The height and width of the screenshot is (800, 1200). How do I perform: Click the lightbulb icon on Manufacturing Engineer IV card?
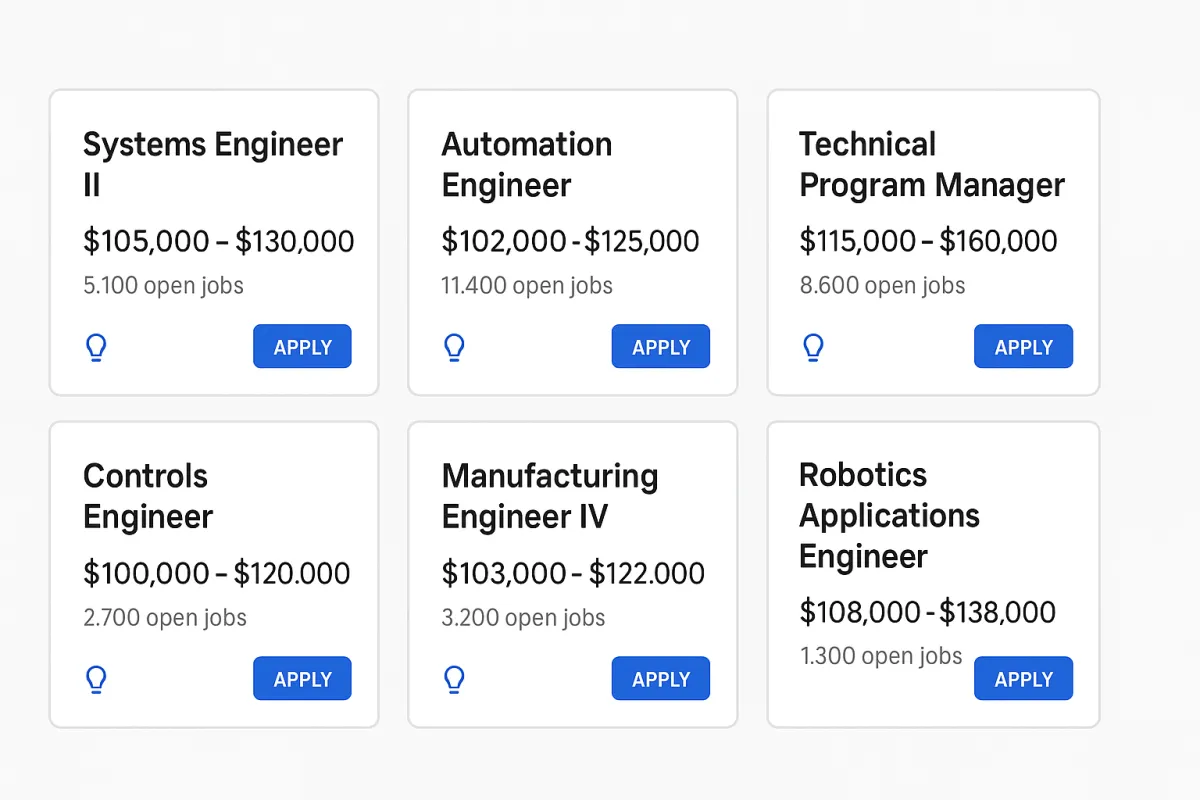454,679
